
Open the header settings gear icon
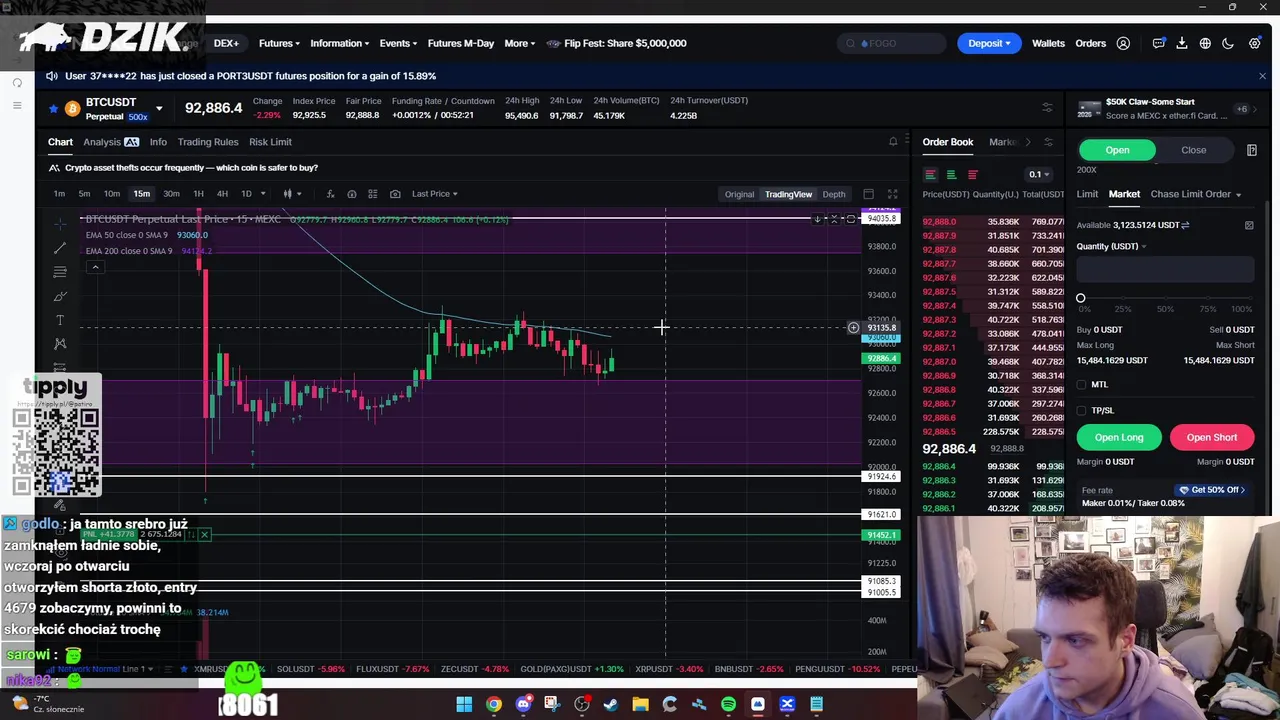[1254, 43]
